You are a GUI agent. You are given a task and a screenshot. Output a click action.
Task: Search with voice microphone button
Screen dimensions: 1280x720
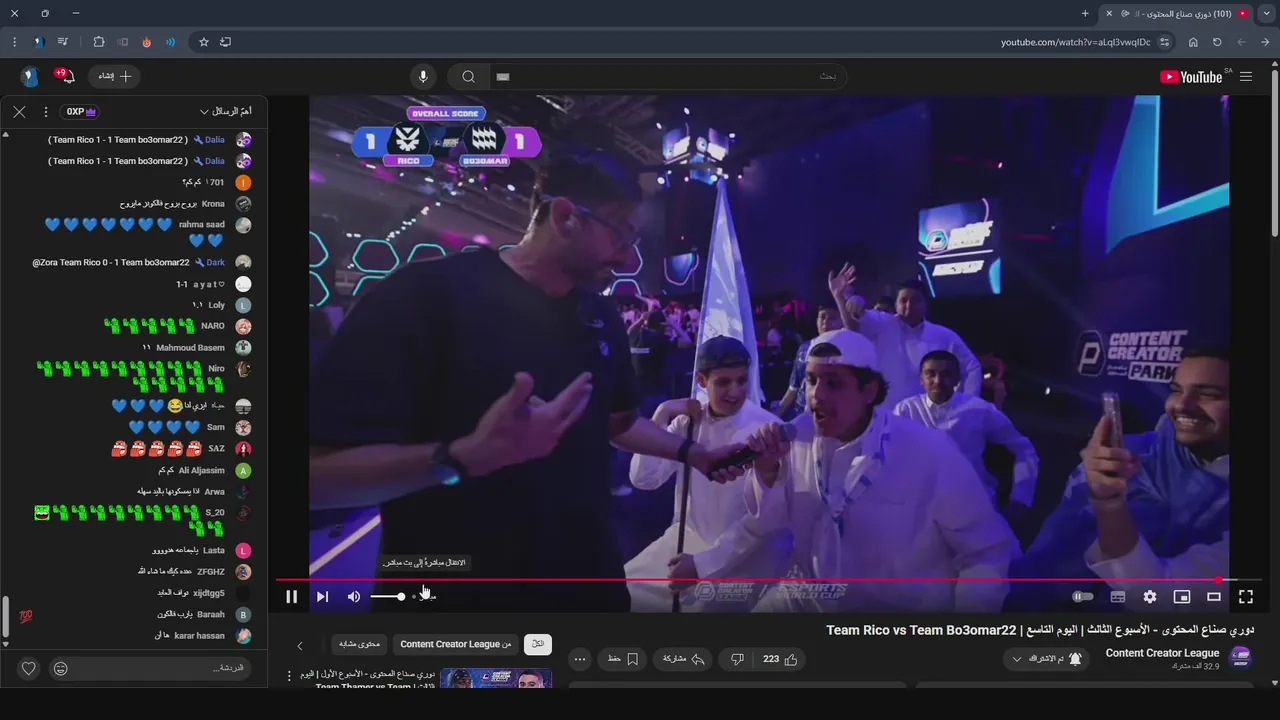[x=423, y=77]
